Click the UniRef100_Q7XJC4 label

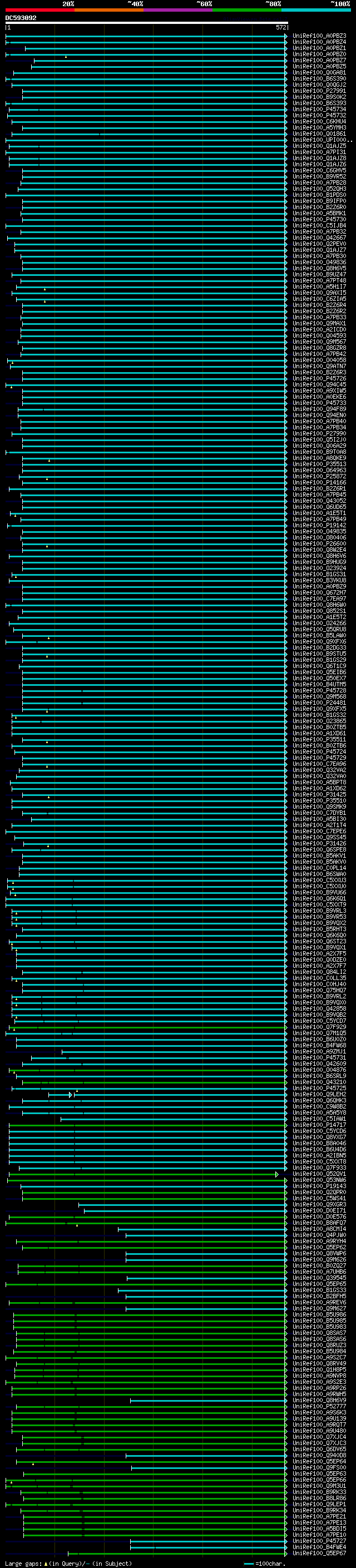pyautogui.click(x=319, y=1438)
